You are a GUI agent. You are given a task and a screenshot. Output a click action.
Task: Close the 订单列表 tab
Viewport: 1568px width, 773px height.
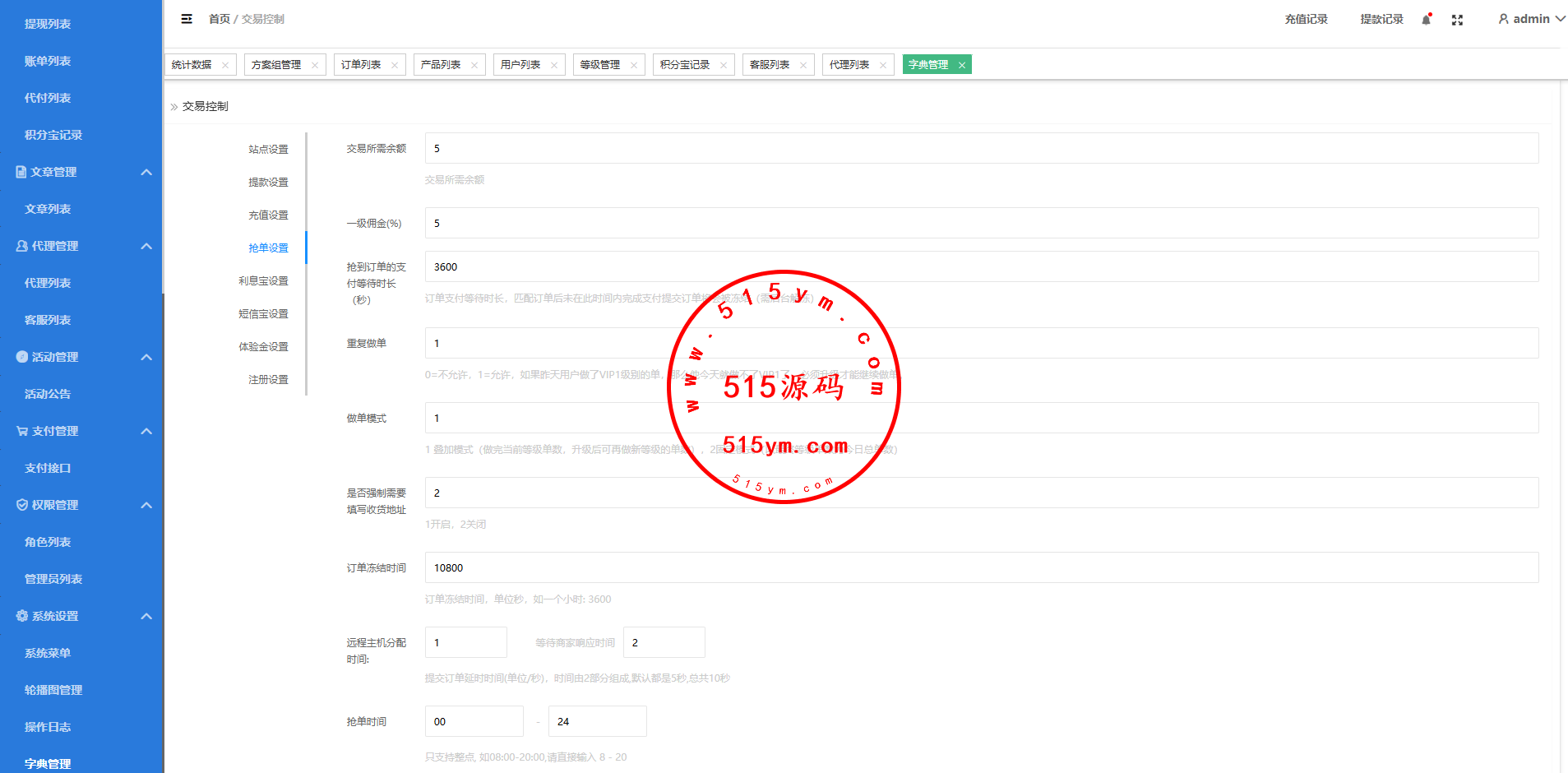click(395, 65)
